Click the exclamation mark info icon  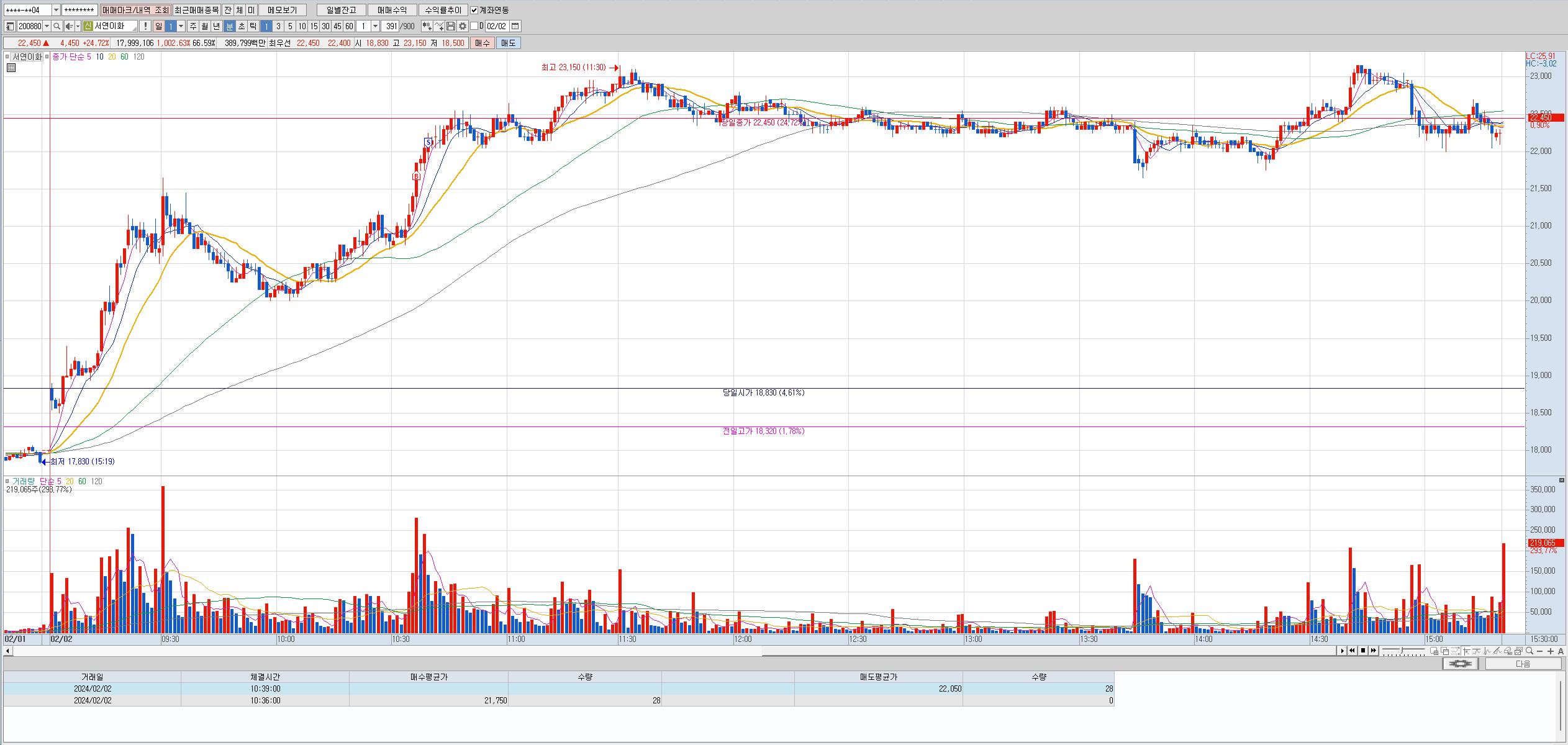[x=145, y=26]
